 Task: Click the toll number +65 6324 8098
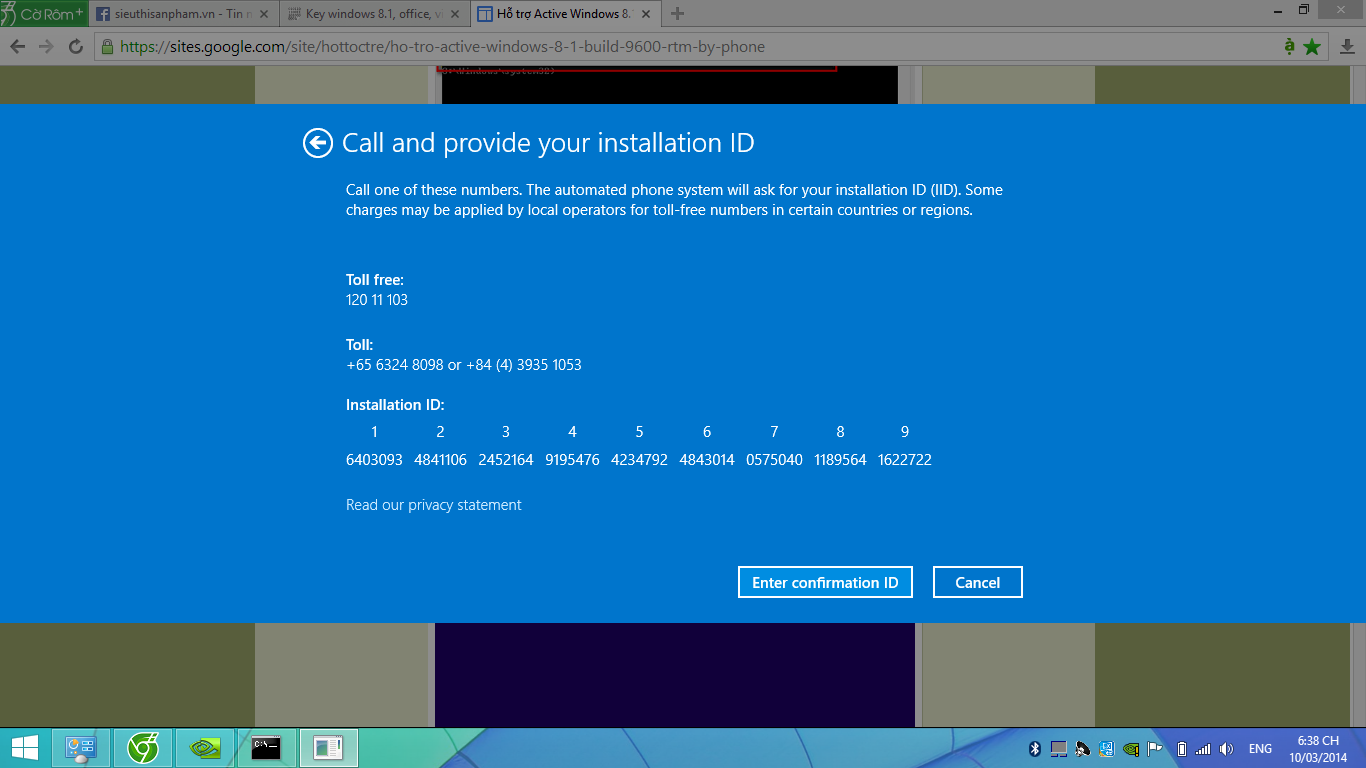pyautogui.click(x=395, y=365)
